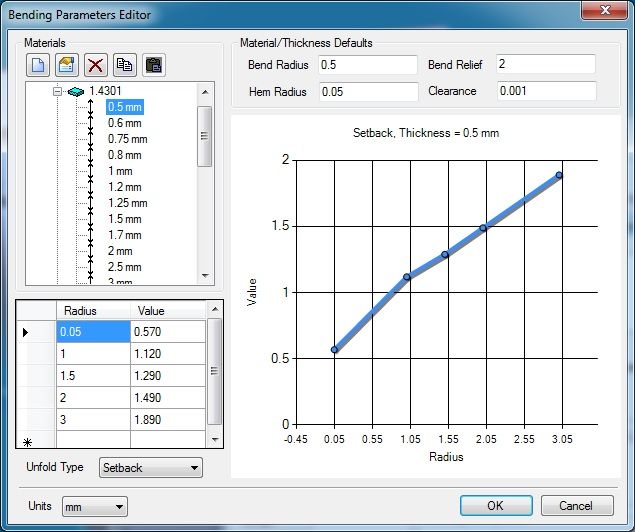Click the Paste icon in Materials toolbar
The height and width of the screenshot is (532, 635).
153,66
